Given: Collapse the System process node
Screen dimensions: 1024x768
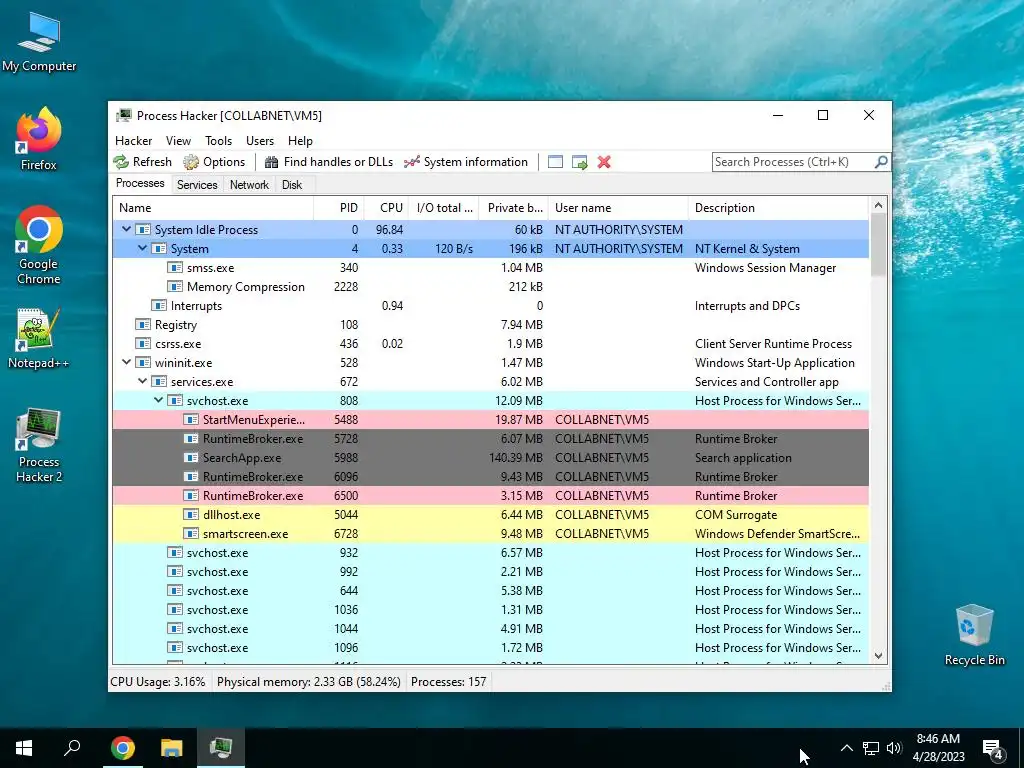Looking at the screenshot, I should [x=142, y=248].
